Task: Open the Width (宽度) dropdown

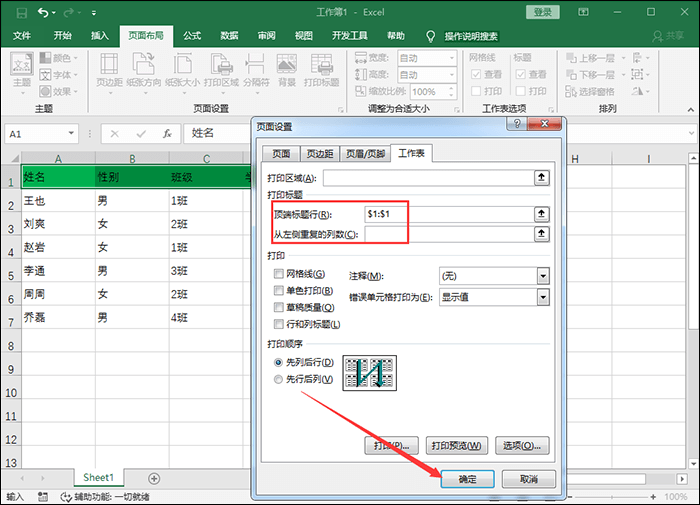Action: 452,58
